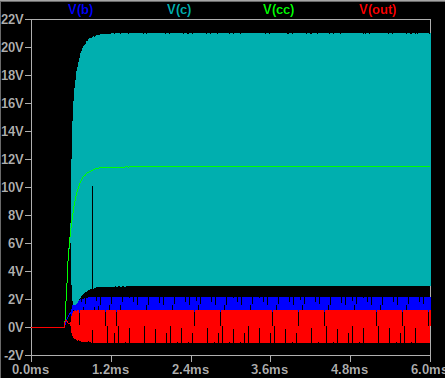
Task: Click the 3.6ms time axis label
Action: point(270,370)
